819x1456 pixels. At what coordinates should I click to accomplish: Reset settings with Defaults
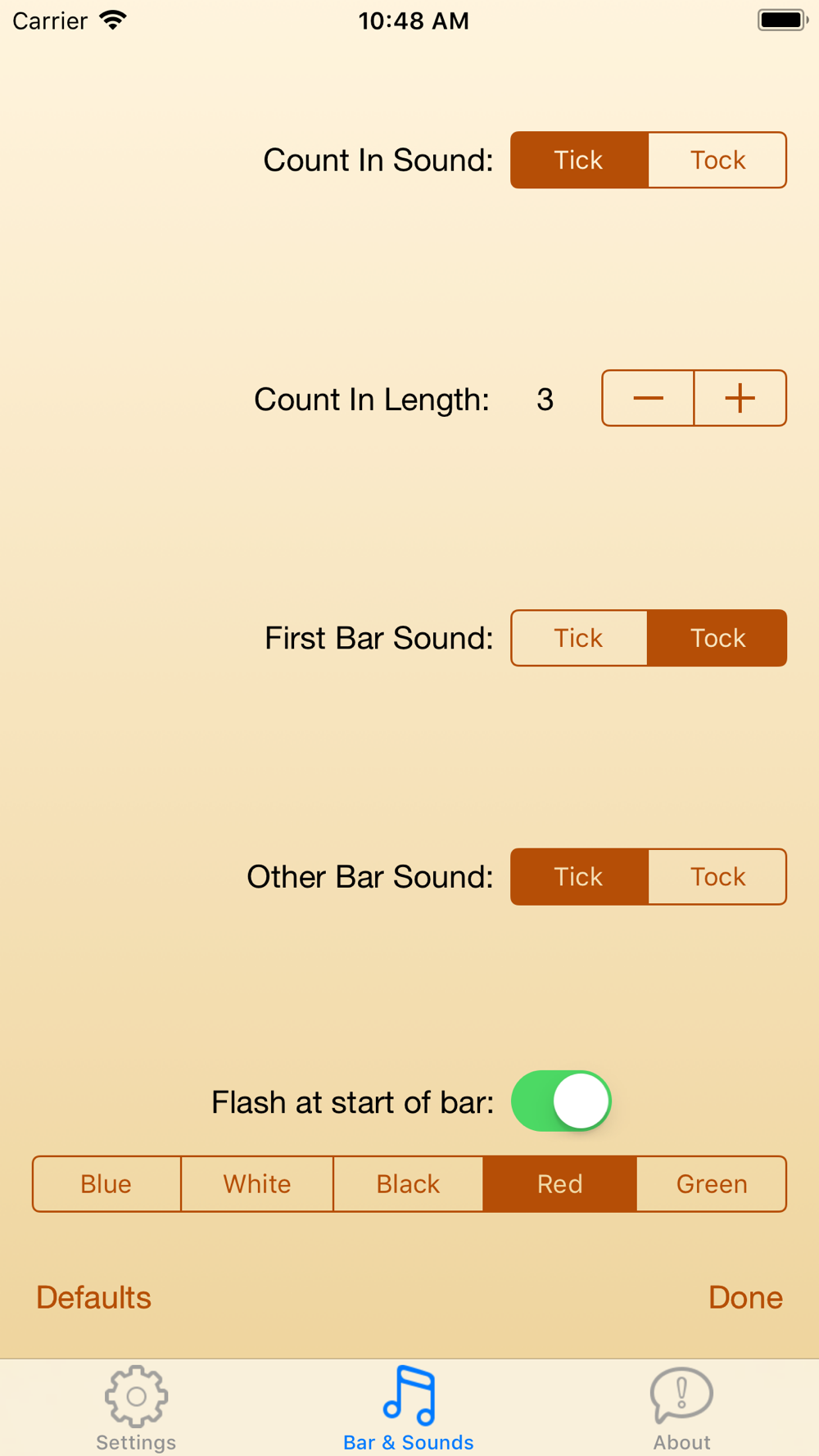94,1298
